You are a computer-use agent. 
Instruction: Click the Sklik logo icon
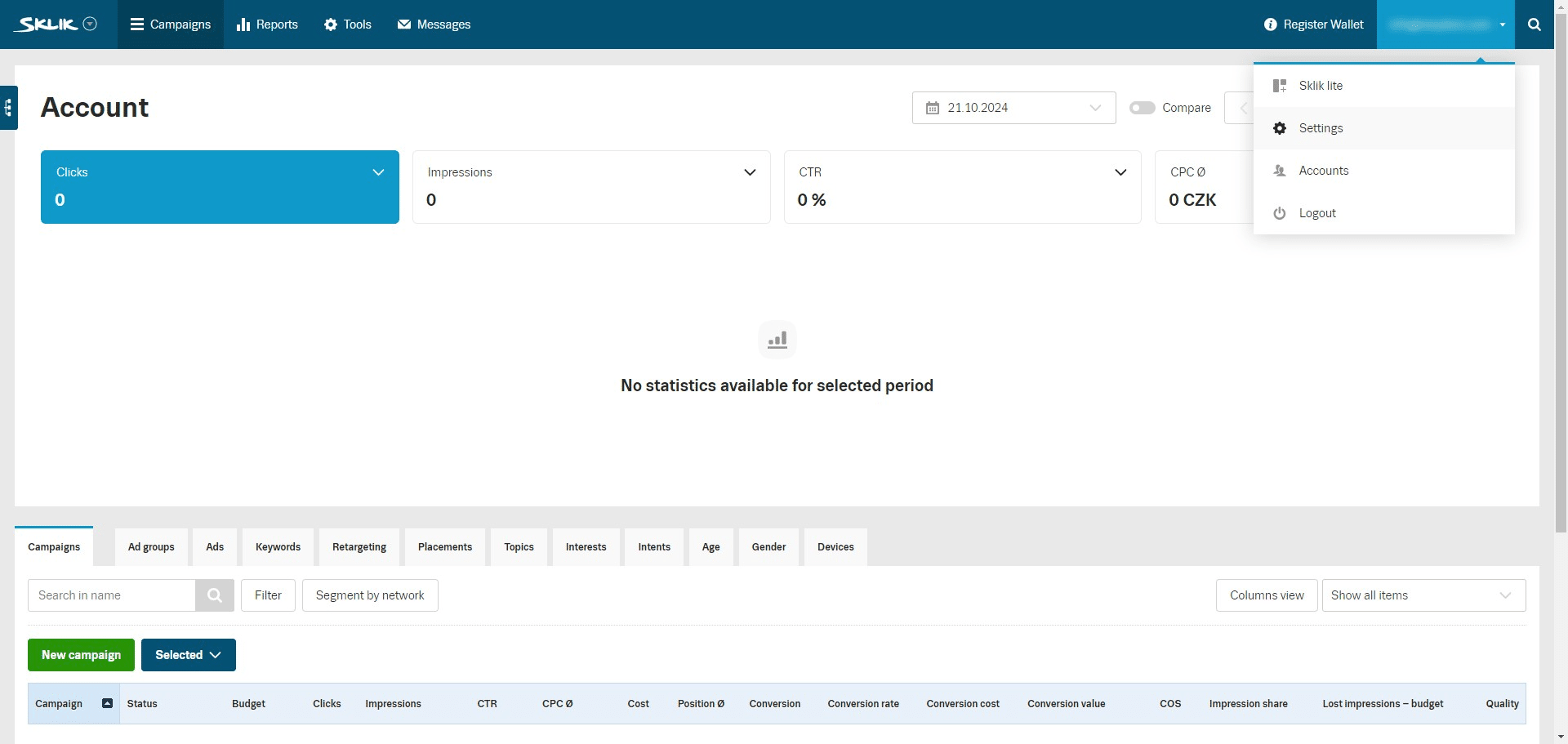(x=47, y=25)
